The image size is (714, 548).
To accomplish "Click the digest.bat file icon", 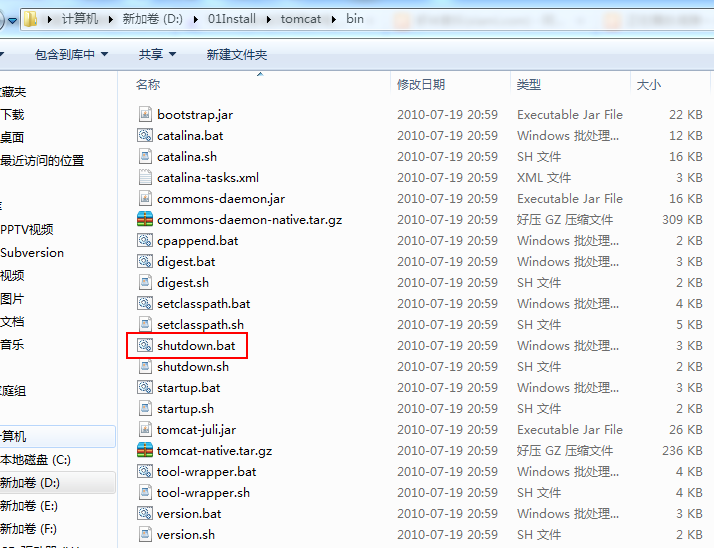I will click(145, 261).
